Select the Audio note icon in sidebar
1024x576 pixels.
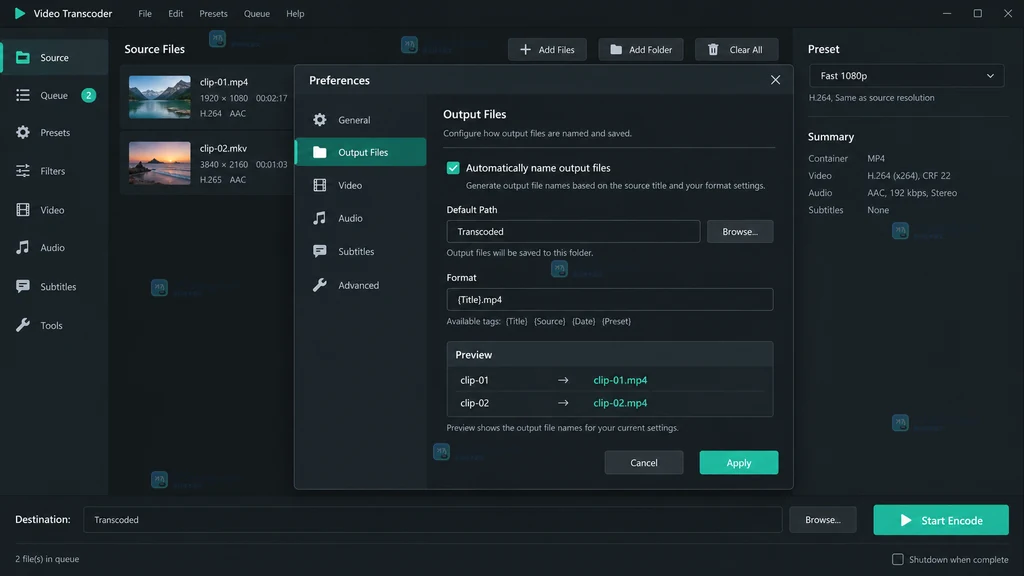pos(23,248)
